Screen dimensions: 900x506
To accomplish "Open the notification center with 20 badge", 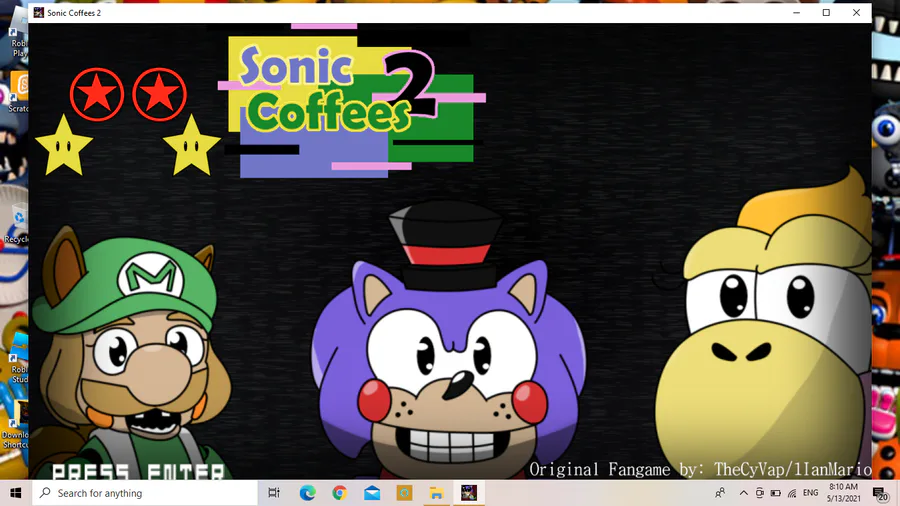I will (x=880, y=493).
